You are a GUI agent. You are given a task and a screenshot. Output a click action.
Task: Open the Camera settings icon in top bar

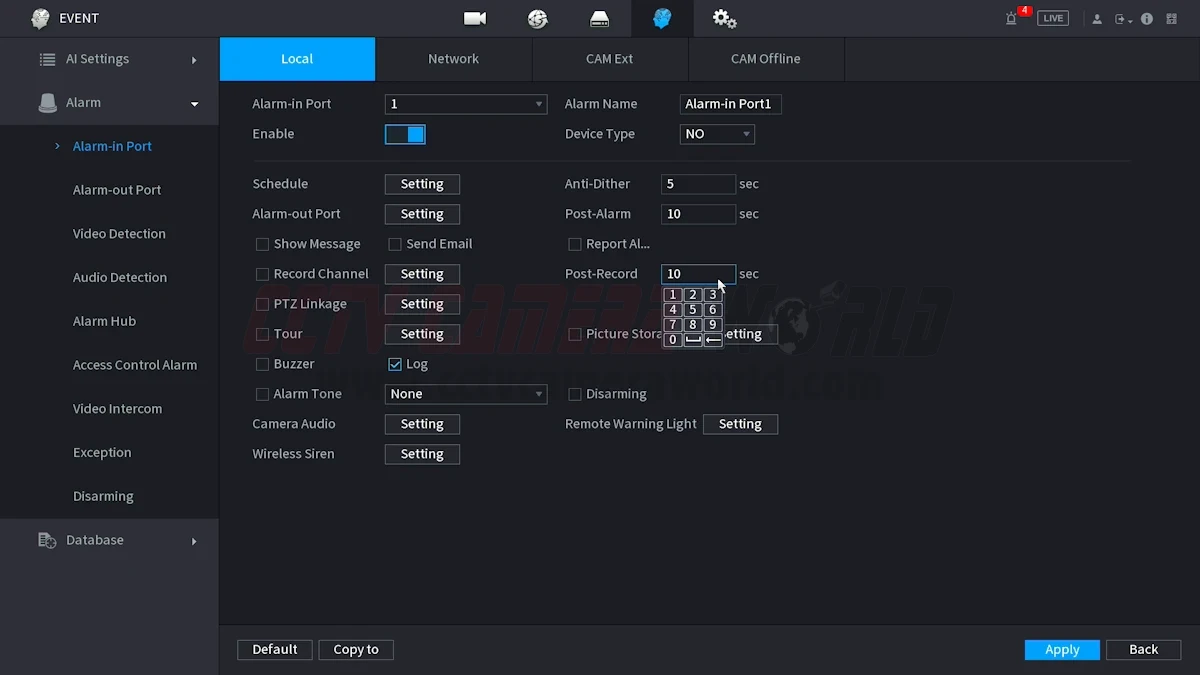[x=475, y=19]
